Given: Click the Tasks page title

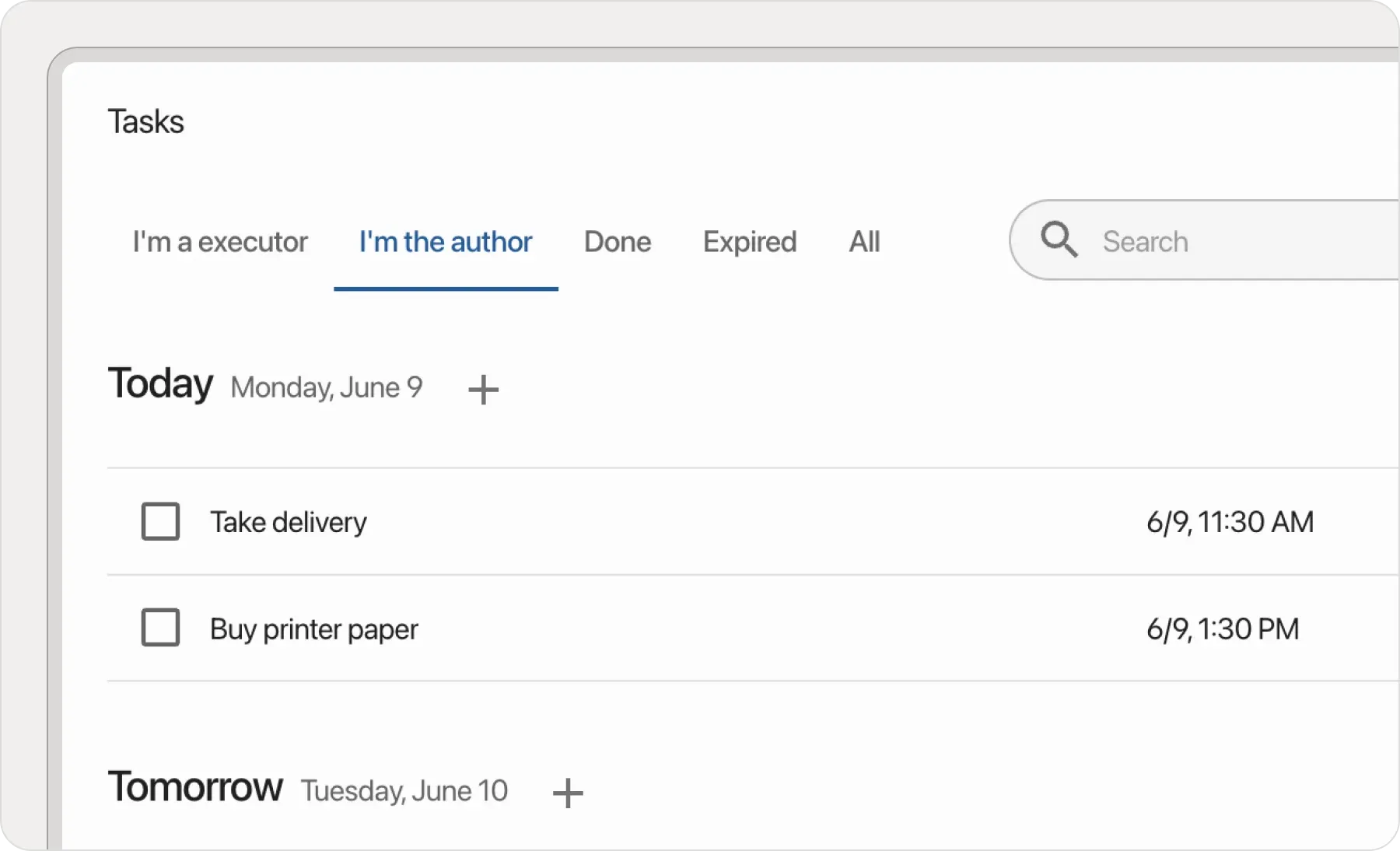Looking at the screenshot, I should pos(145,122).
